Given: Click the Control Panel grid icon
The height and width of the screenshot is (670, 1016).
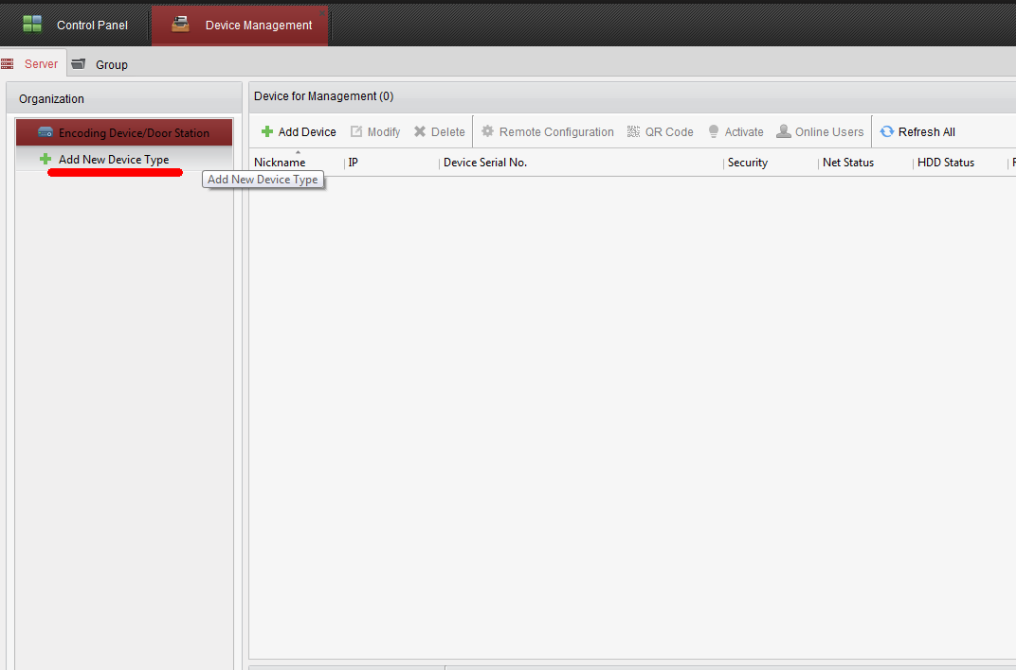Looking at the screenshot, I should tap(33, 24).
